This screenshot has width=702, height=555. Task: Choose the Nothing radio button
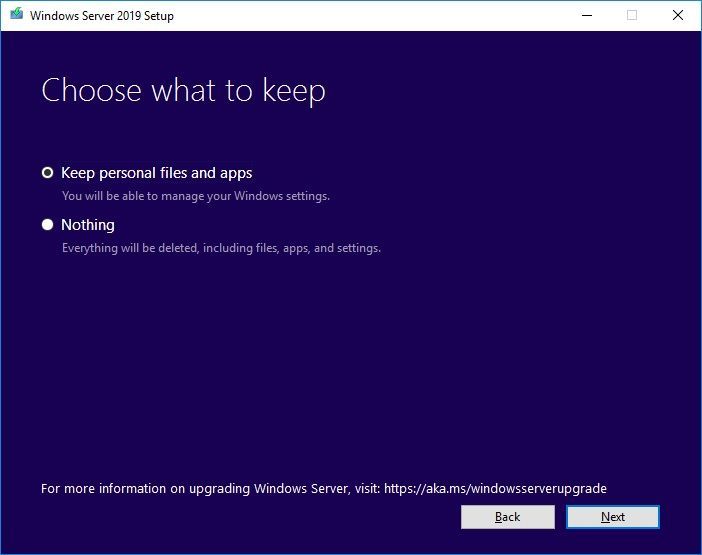tap(47, 225)
